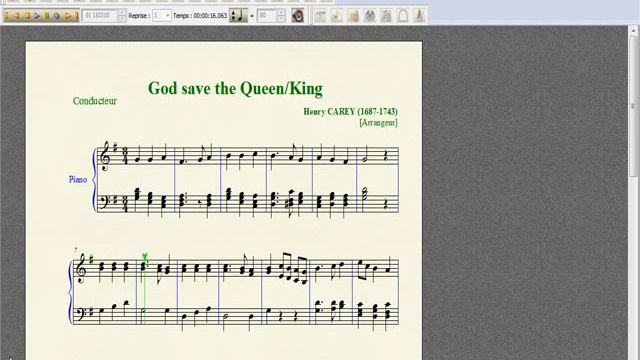Click the measure position input field

pos(99,16)
